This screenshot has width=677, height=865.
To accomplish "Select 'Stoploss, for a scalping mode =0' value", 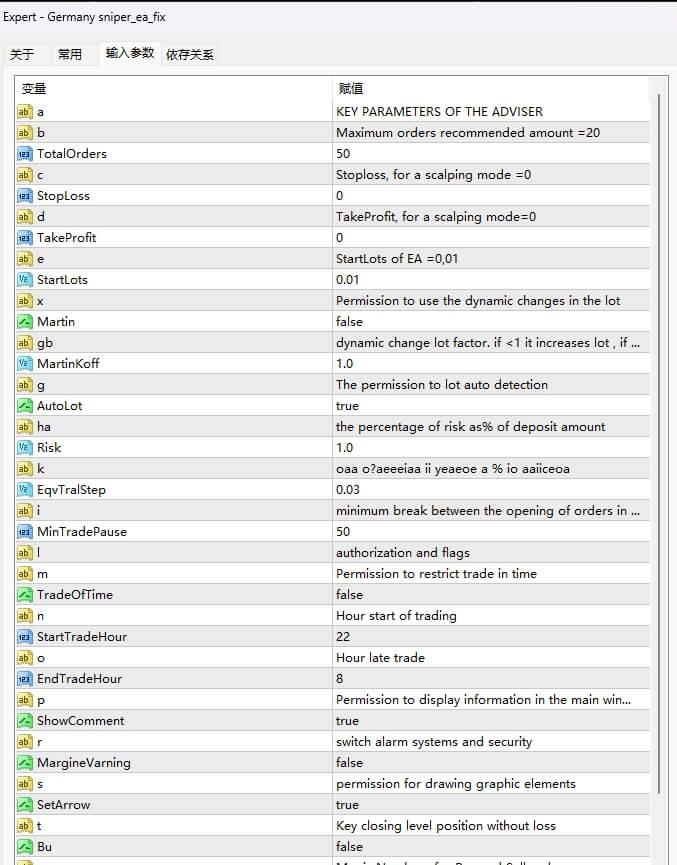I will (434, 175).
